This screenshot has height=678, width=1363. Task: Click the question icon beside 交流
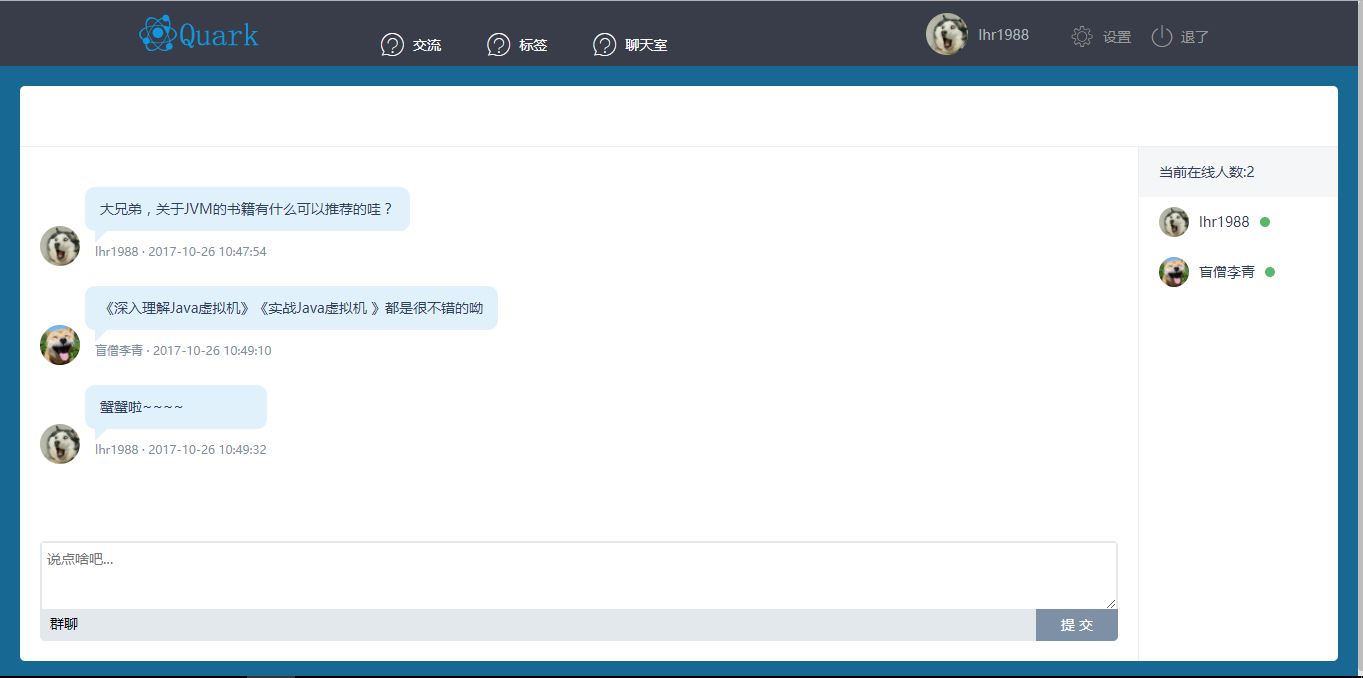coord(392,45)
